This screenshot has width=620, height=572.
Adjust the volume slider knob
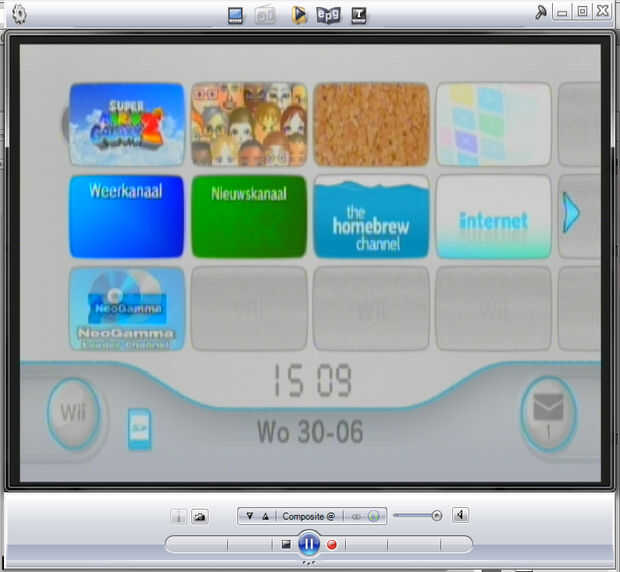(437, 515)
